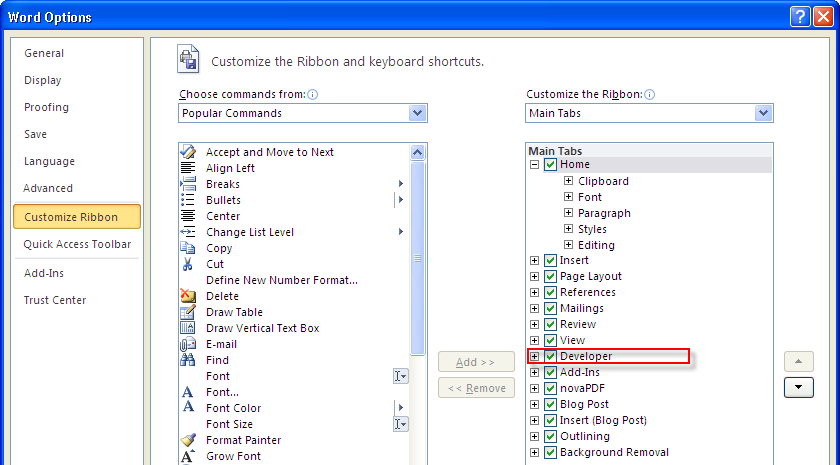The width and height of the screenshot is (840, 465).
Task: Choose the E-mail paperclip icon
Action: (188, 344)
